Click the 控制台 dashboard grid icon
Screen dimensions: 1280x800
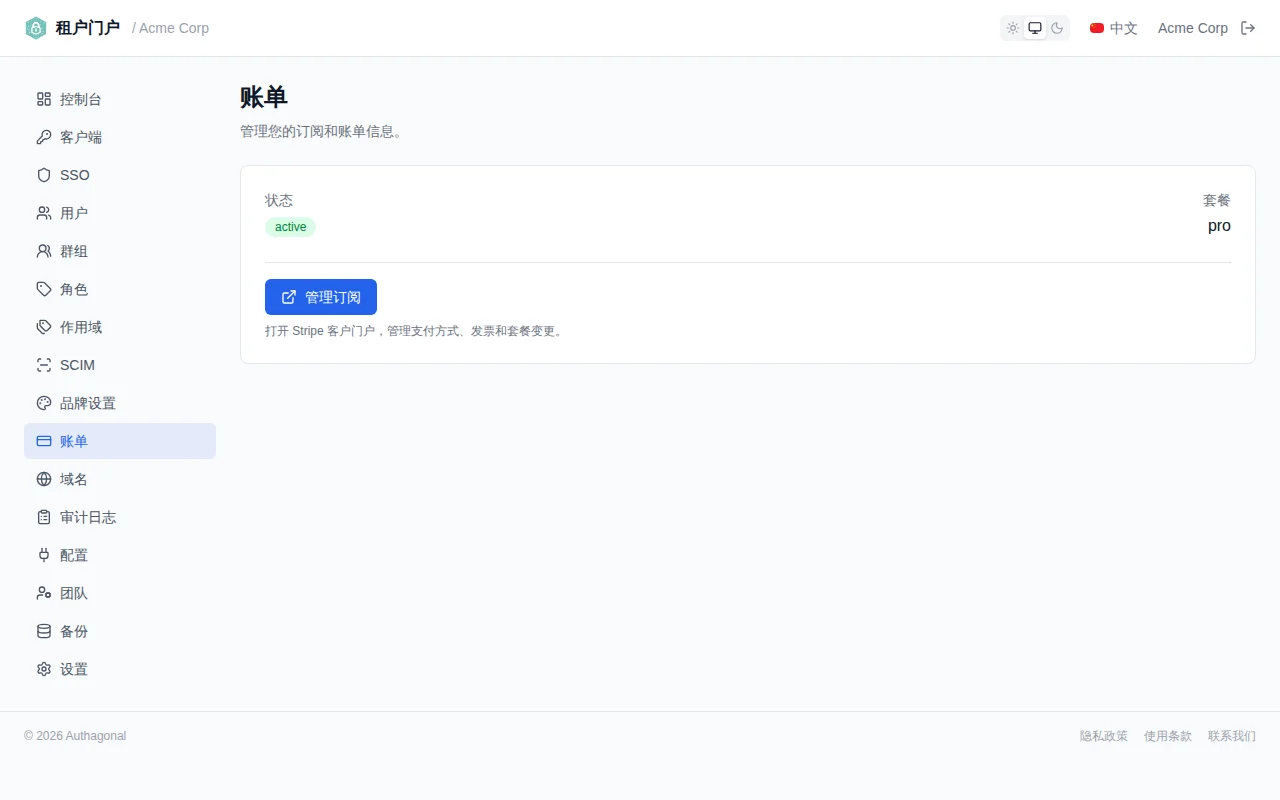pos(44,99)
